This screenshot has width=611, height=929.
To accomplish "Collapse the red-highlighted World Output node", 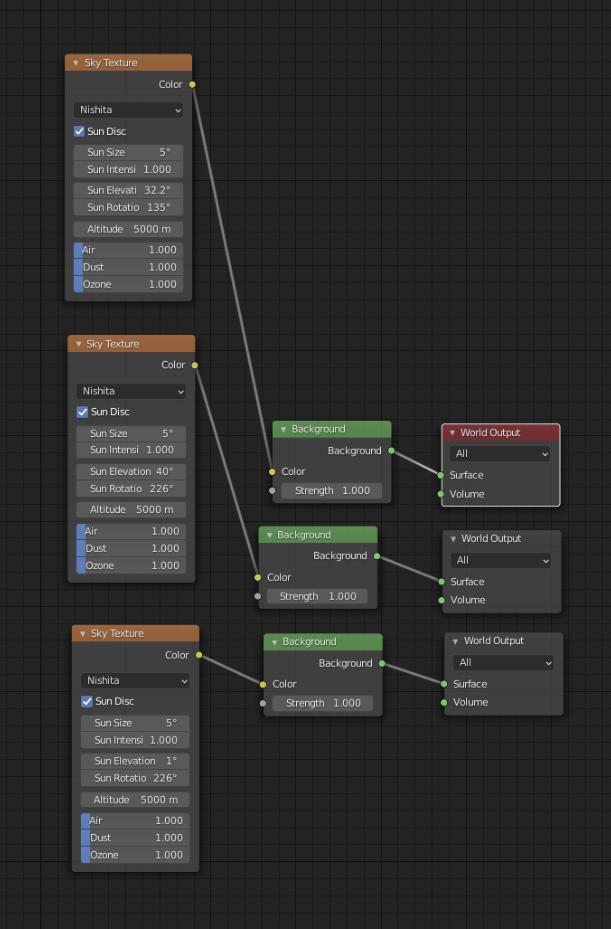I will click(452, 433).
